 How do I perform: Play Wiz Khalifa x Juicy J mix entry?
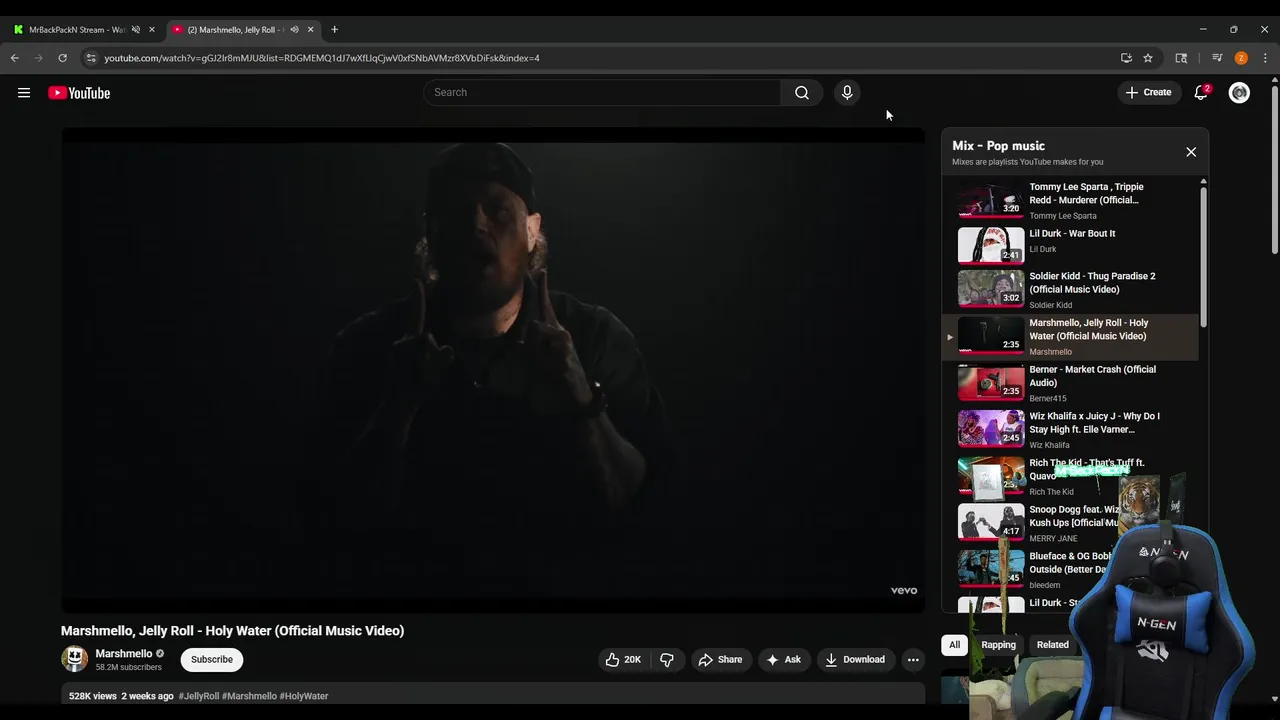(x=1070, y=430)
